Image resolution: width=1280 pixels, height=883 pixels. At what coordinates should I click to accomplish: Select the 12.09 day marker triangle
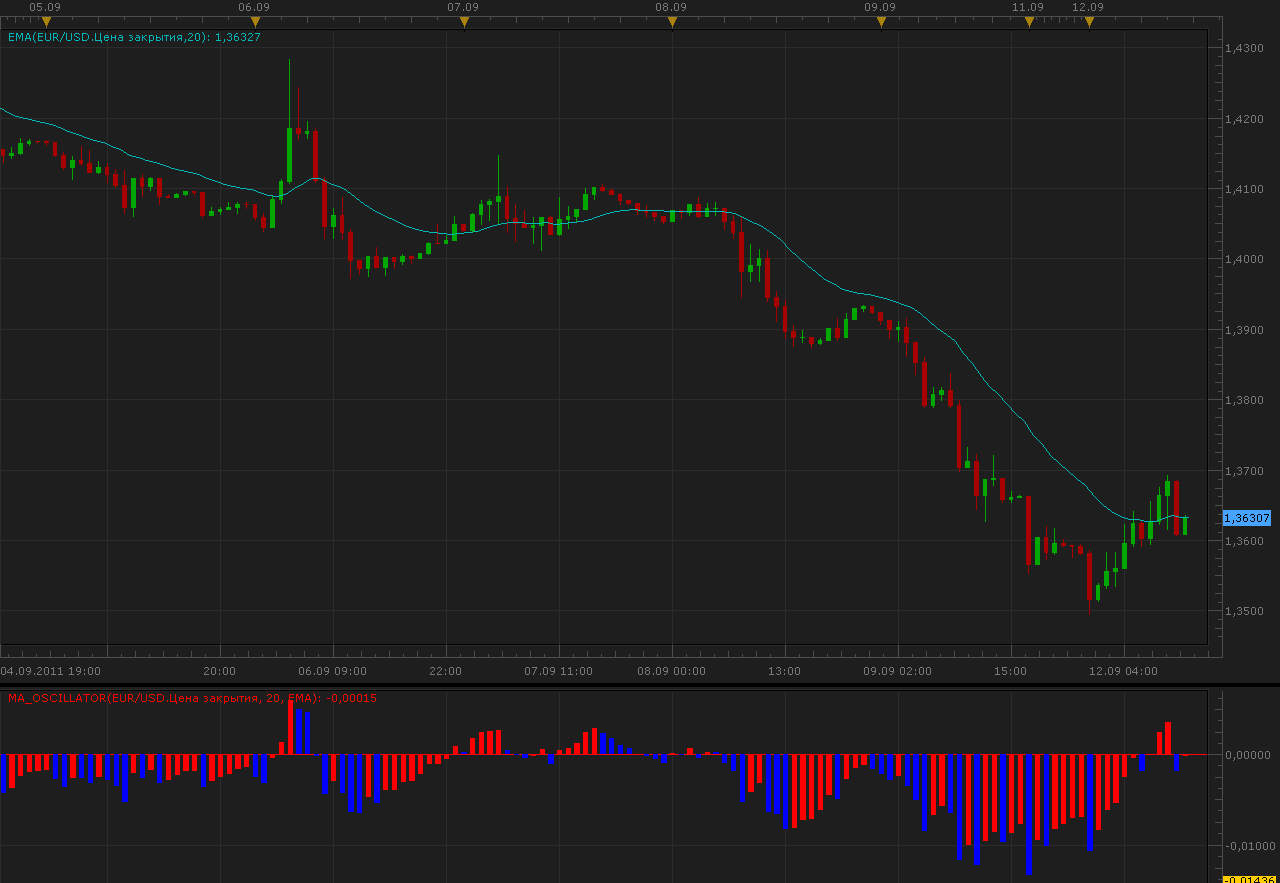tap(1089, 22)
